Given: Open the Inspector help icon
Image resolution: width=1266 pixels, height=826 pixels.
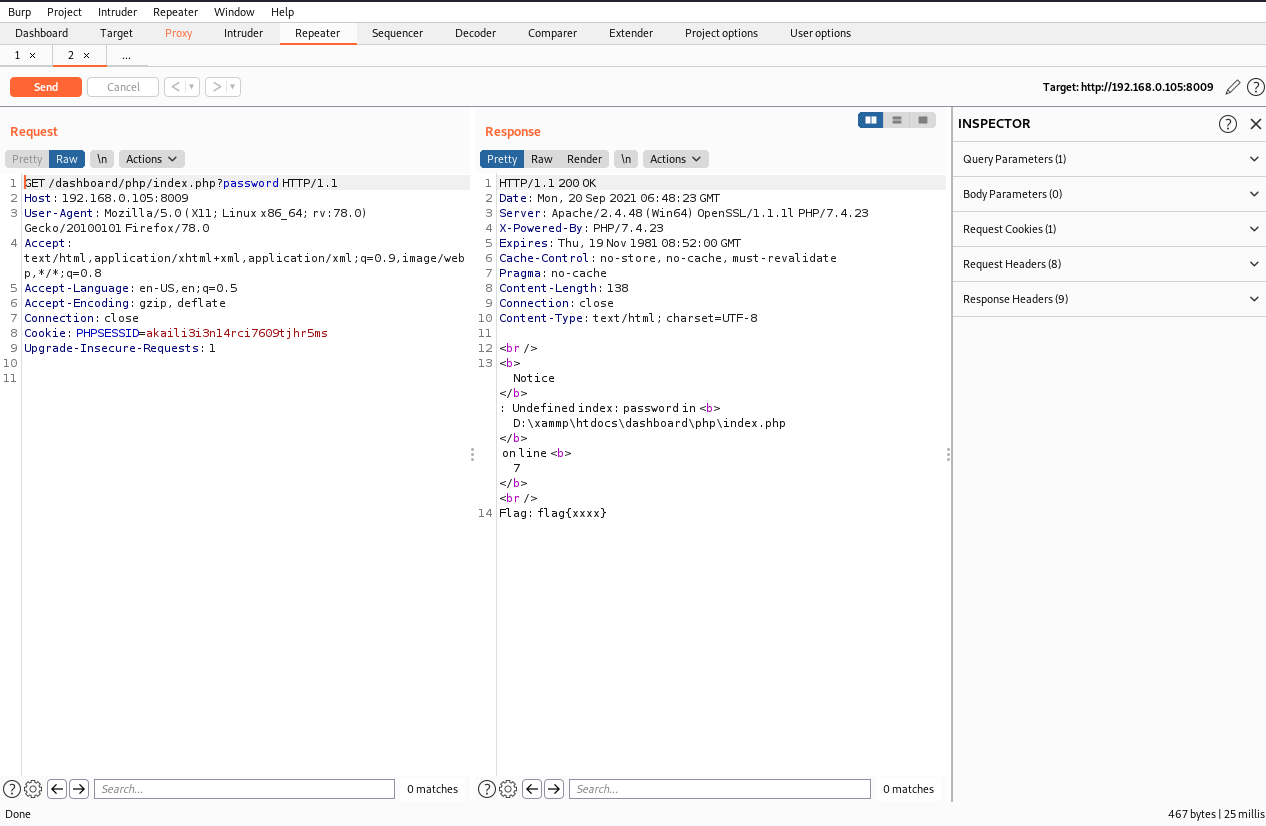Looking at the screenshot, I should coord(1228,124).
